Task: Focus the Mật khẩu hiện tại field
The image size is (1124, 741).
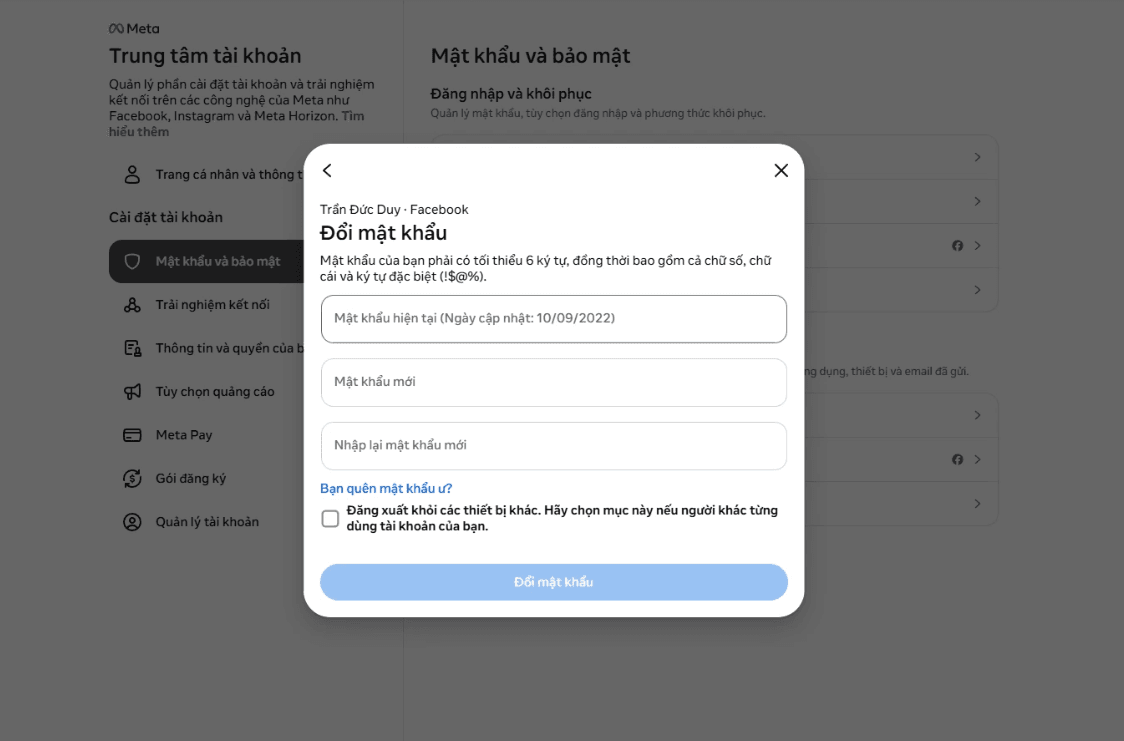Action: [553, 319]
